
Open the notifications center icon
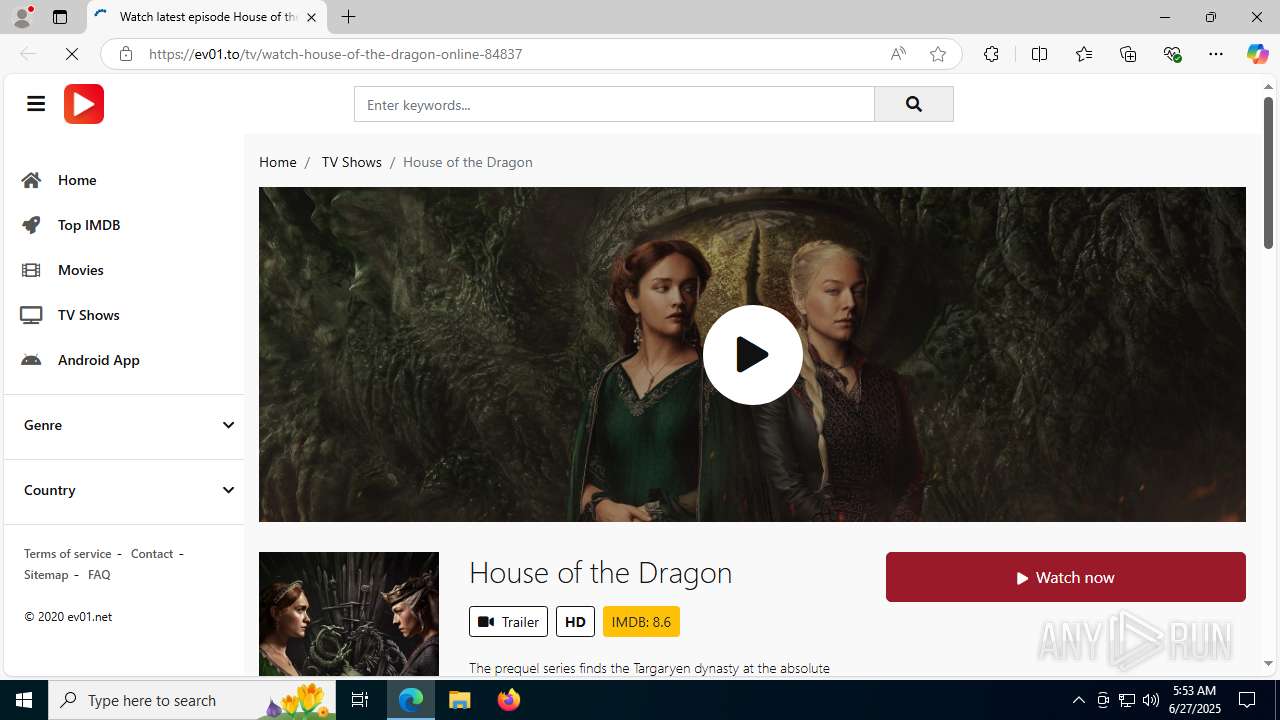click(1248, 700)
